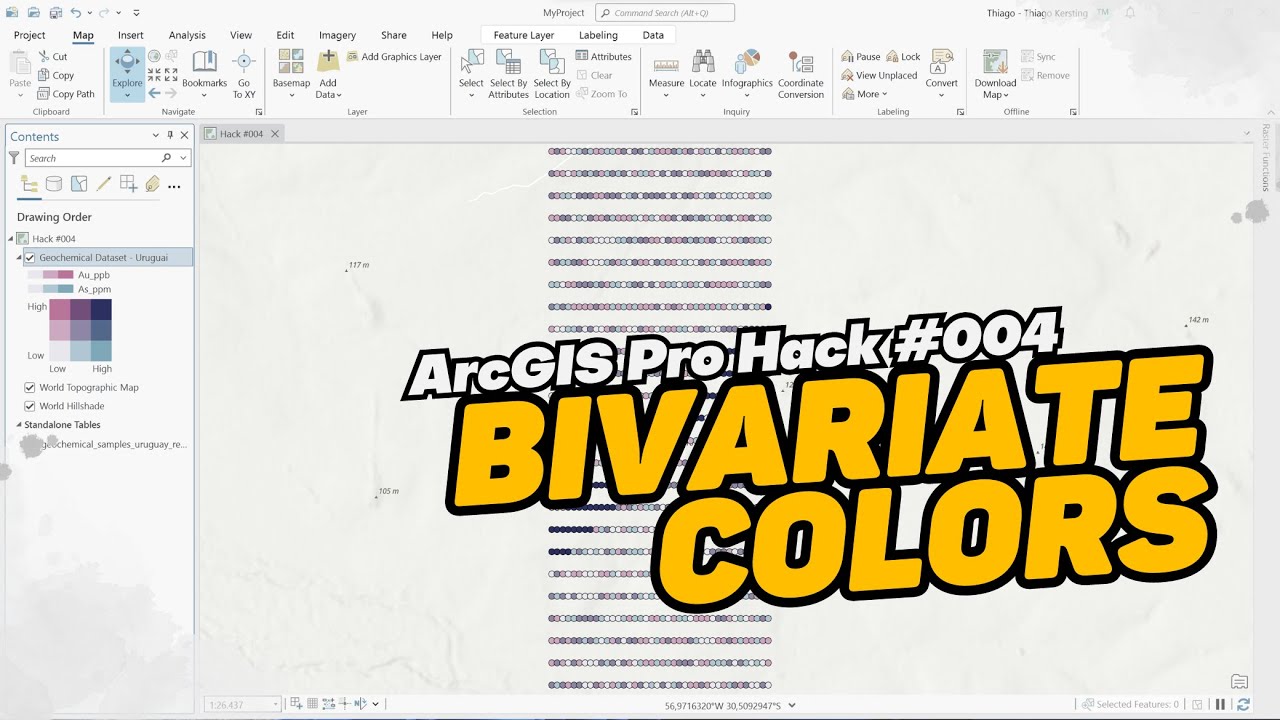Switch to List By Selection view

point(79,184)
